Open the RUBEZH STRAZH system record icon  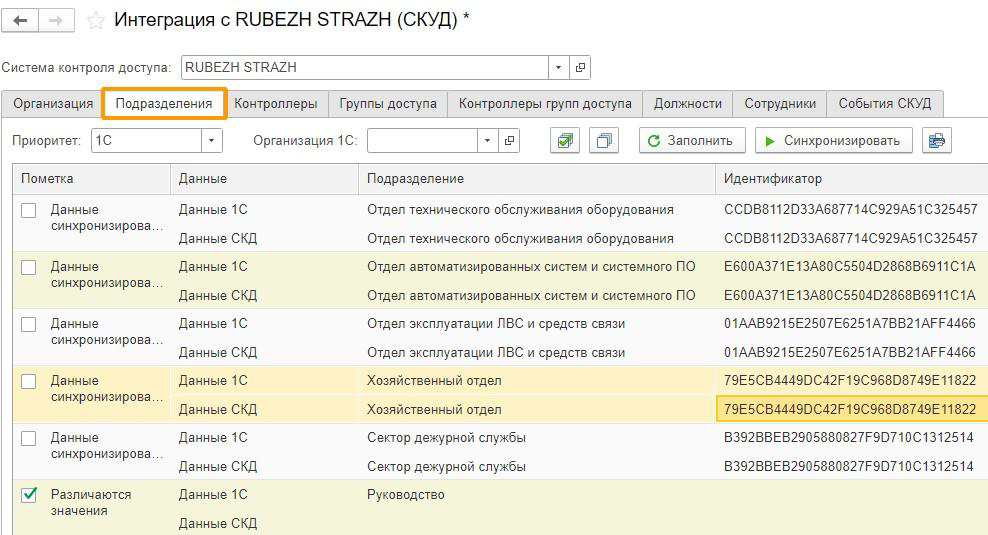point(580,68)
